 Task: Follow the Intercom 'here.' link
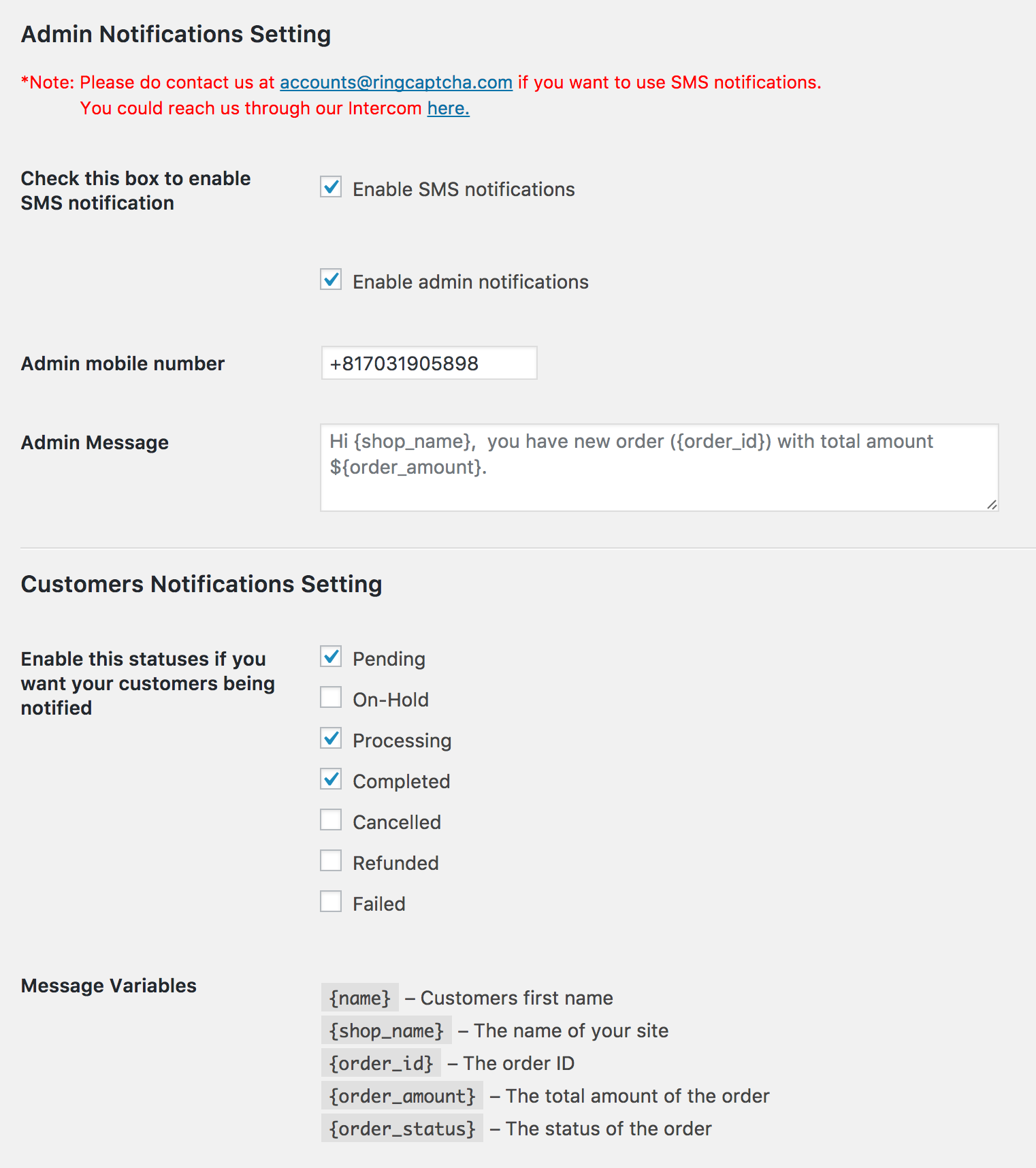(x=448, y=108)
